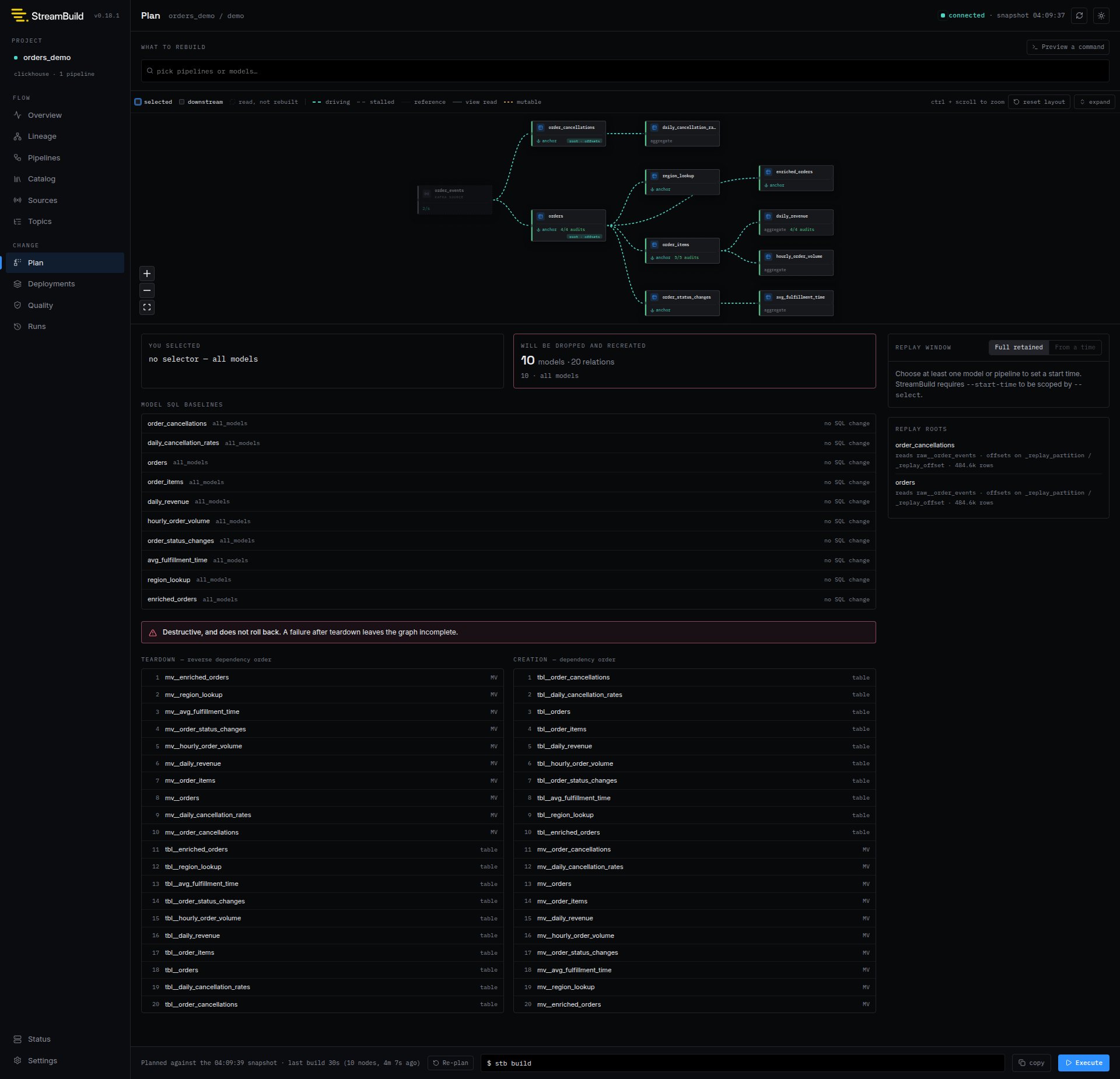Screen dimensions: 1120x1079
Task: Toggle the light/dark theme icon
Action: [x=1101, y=16]
